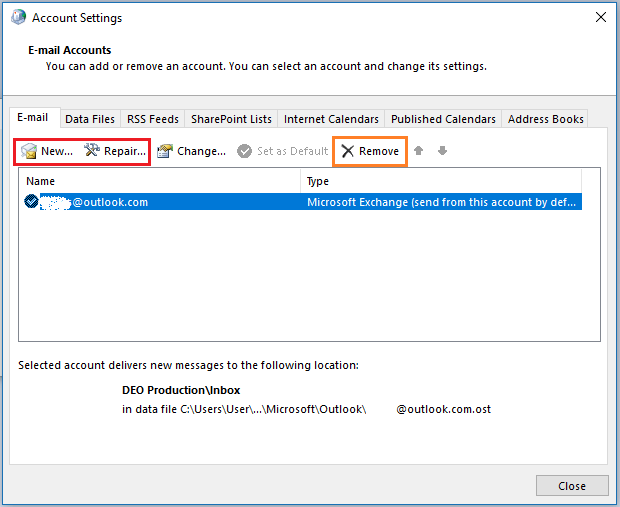Close the Account Settings dialog window
This screenshot has height=507, width=620.
click(x=601, y=17)
